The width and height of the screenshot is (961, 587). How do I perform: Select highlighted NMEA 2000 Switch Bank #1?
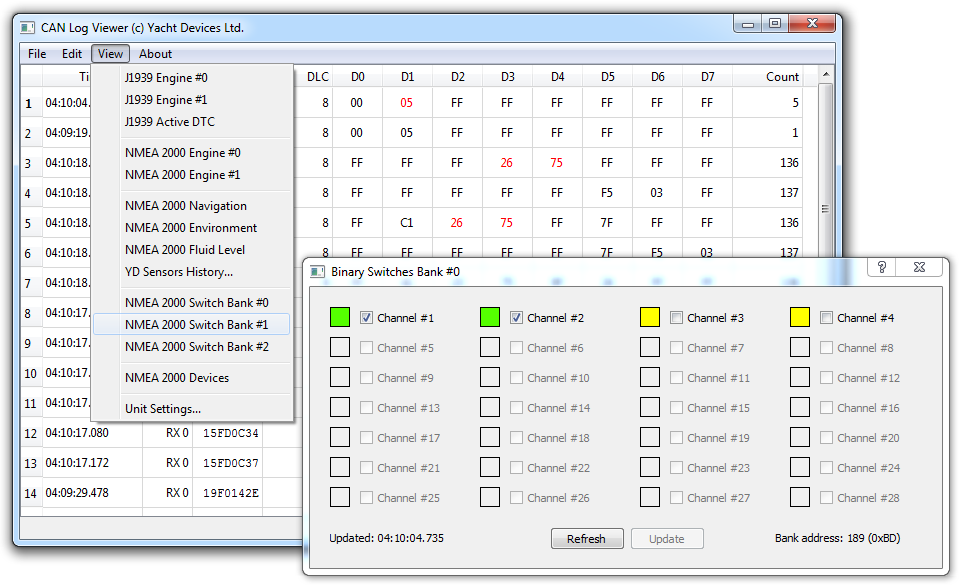tap(192, 325)
